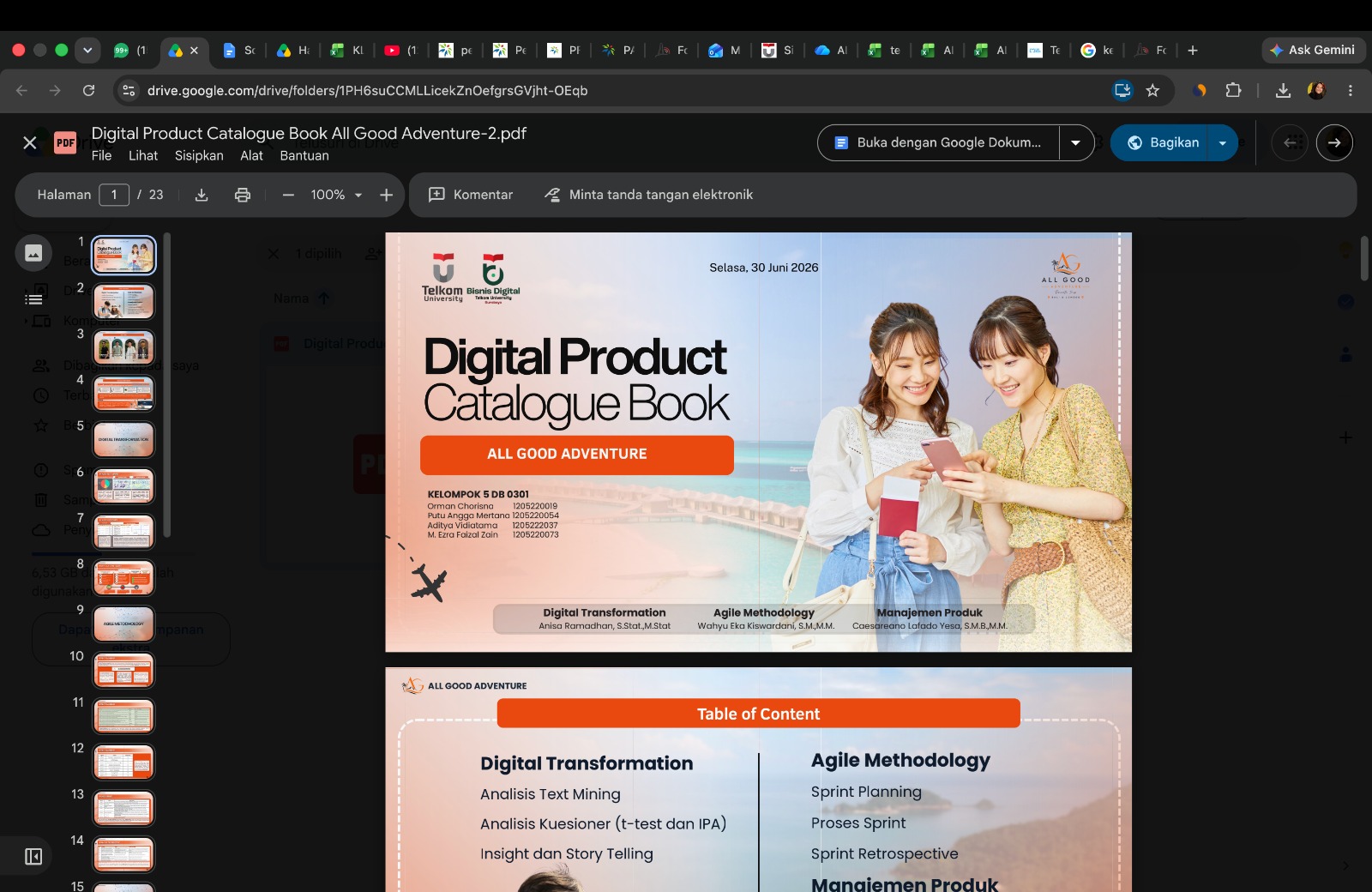Click the Ask Gemini button
Image resolution: width=1372 pixels, height=892 pixels.
[1313, 50]
